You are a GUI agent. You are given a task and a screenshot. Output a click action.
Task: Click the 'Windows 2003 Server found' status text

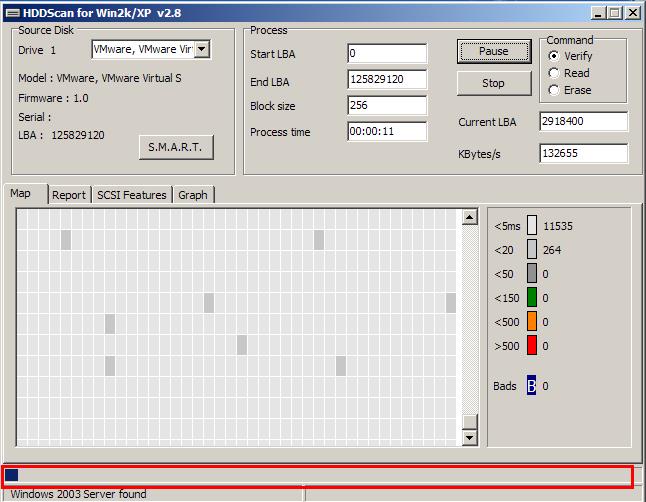[x=78, y=494]
